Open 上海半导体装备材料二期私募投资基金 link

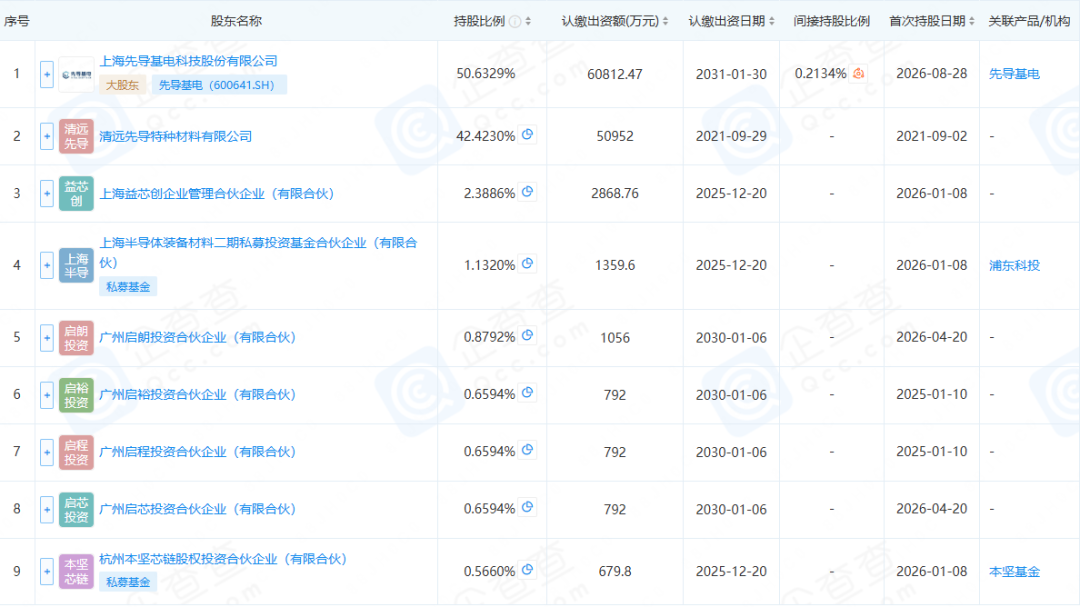pos(258,252)
